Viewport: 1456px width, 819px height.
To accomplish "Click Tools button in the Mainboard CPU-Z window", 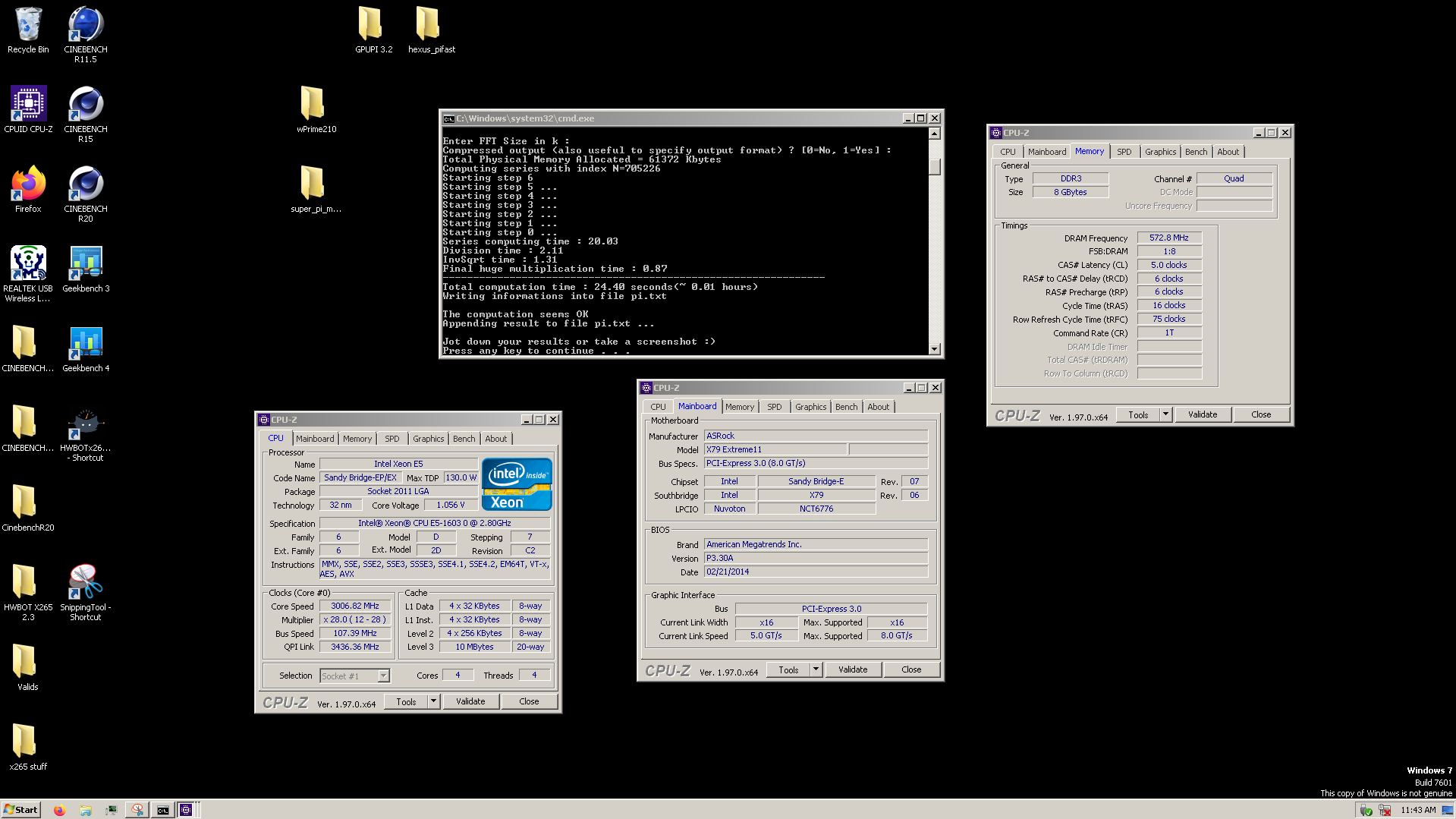I will tap(788, 669).
